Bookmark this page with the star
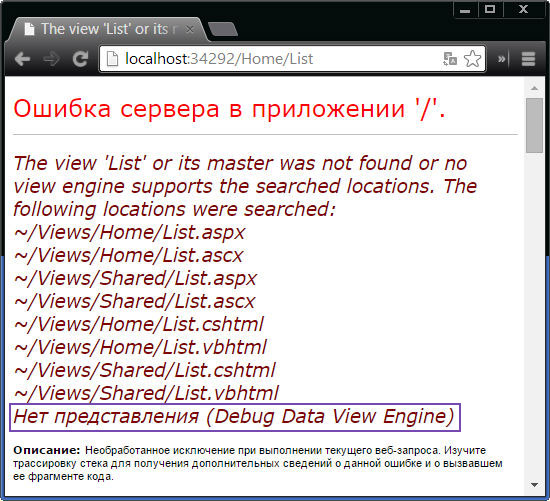The image size is (550, 501). [x=472, y=59]
